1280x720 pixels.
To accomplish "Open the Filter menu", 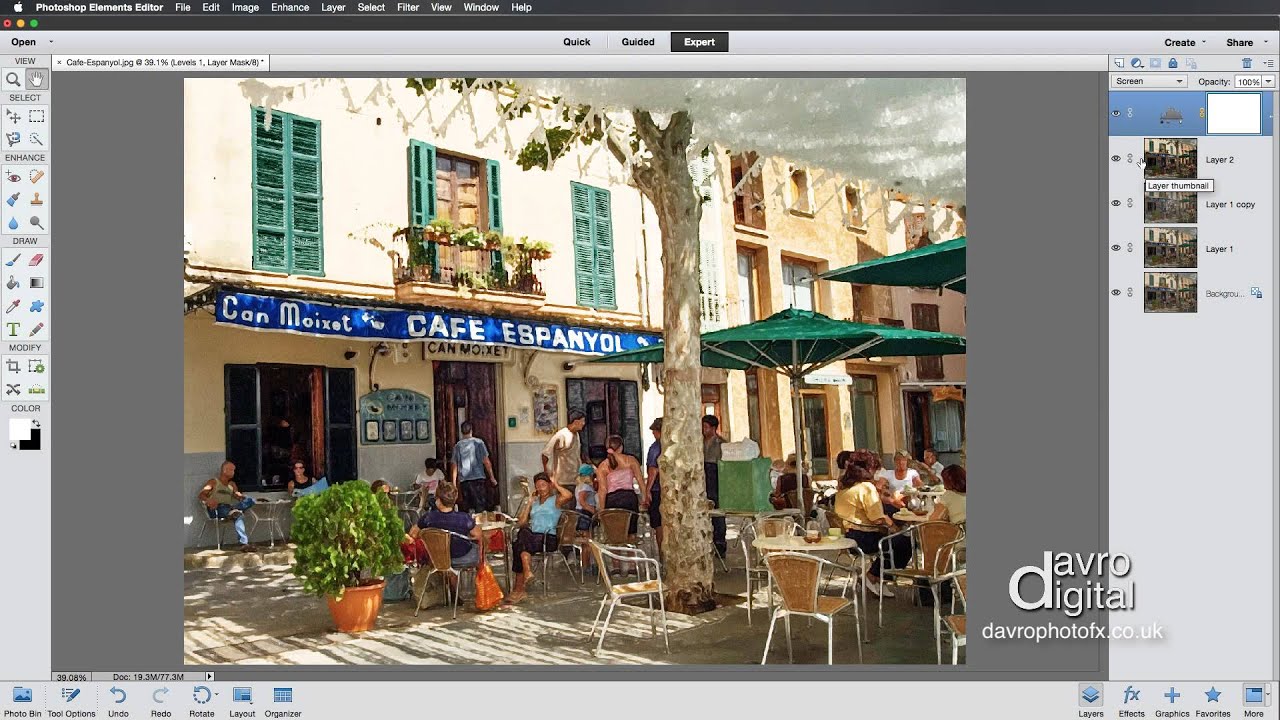I will click(x=408, y=7).
